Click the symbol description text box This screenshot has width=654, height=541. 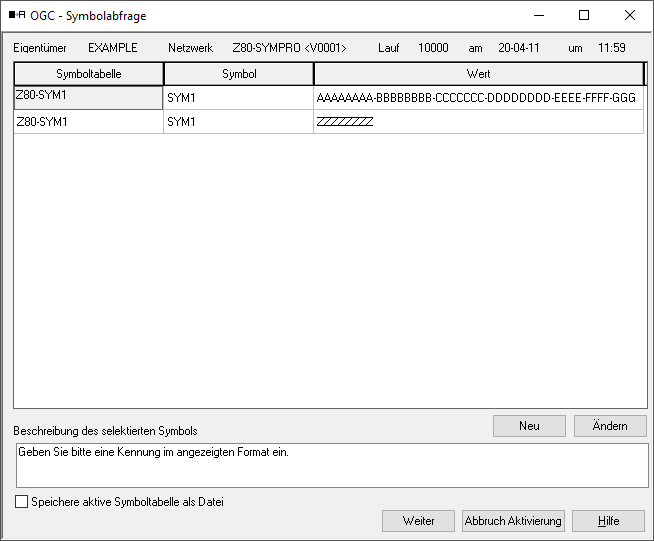point(330,465)
